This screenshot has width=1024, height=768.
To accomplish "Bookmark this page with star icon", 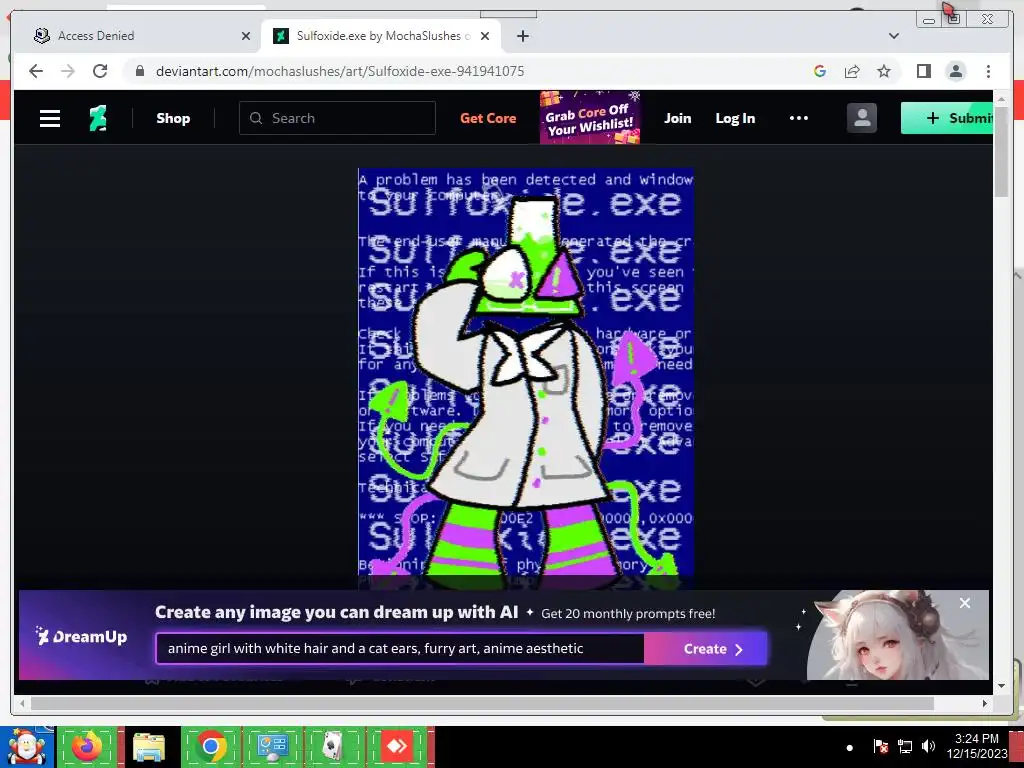I will (884, 71).
